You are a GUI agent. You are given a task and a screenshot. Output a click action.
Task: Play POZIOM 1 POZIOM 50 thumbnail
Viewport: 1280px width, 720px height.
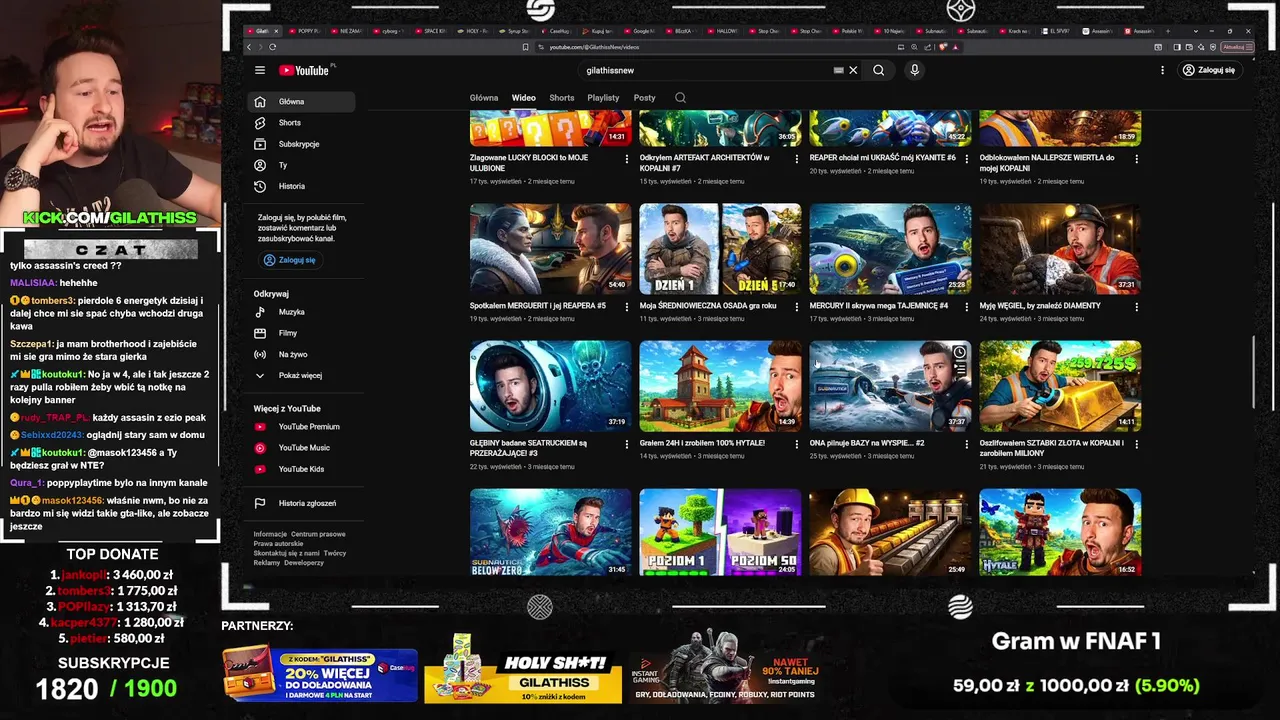[720, 532]
